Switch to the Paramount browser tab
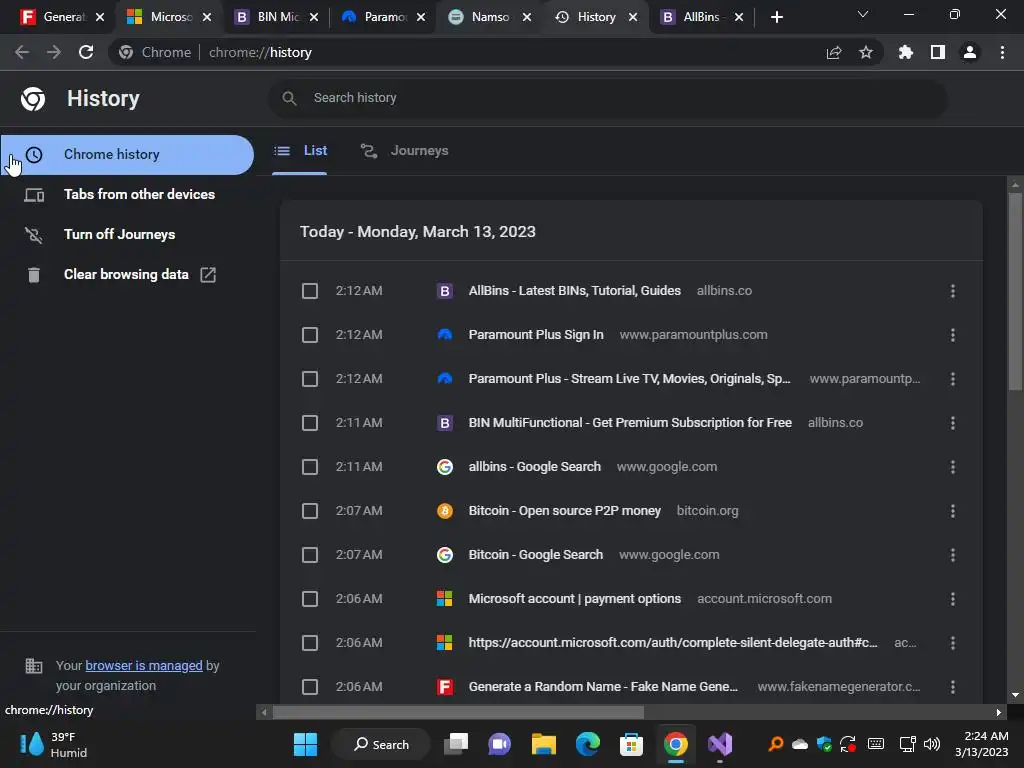Image resolution: width=1024 pixels, height=768 pixels. click(x=383, y=17)
